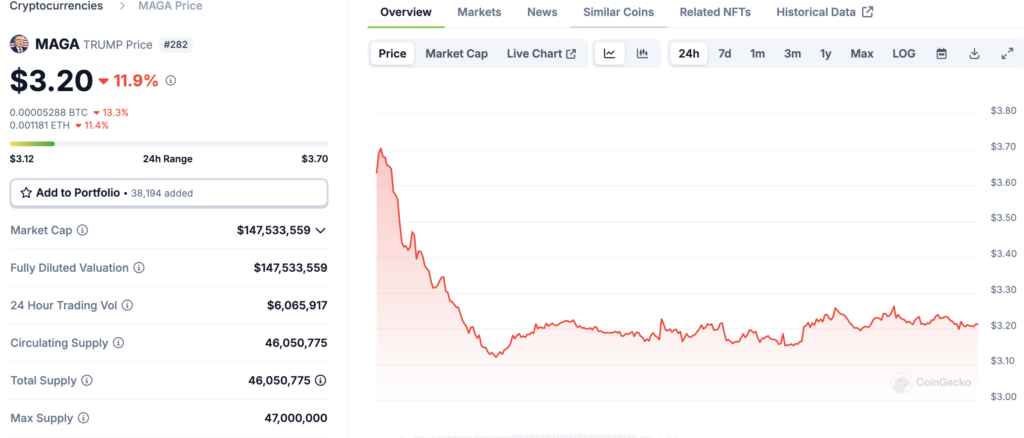Click info icon after Total Supply value
The height and width of the screenshot is (438, 1024).
pos(321,380)
